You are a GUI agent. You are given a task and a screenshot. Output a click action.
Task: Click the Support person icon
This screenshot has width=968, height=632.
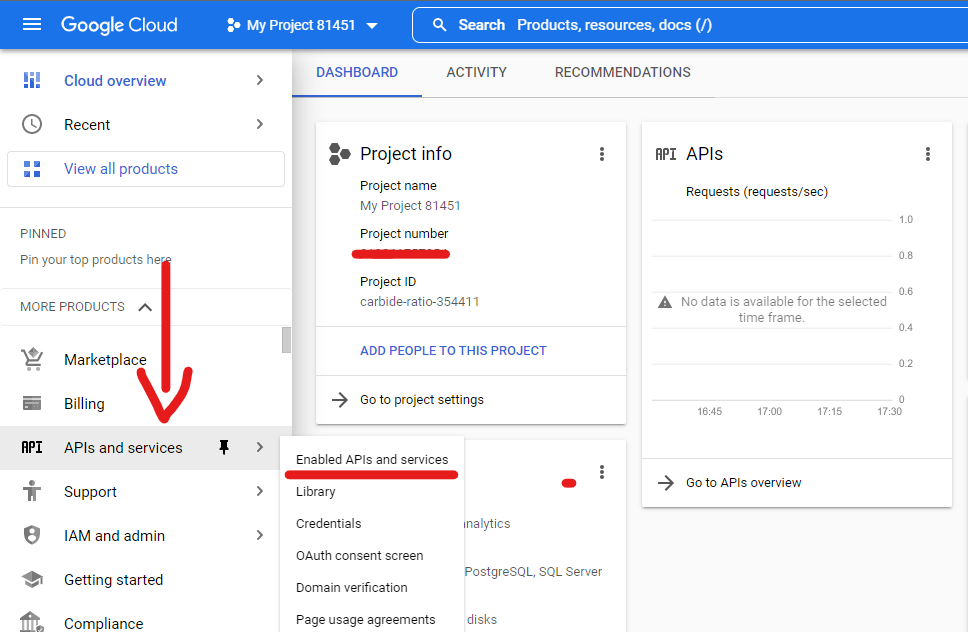click(32, 491)
